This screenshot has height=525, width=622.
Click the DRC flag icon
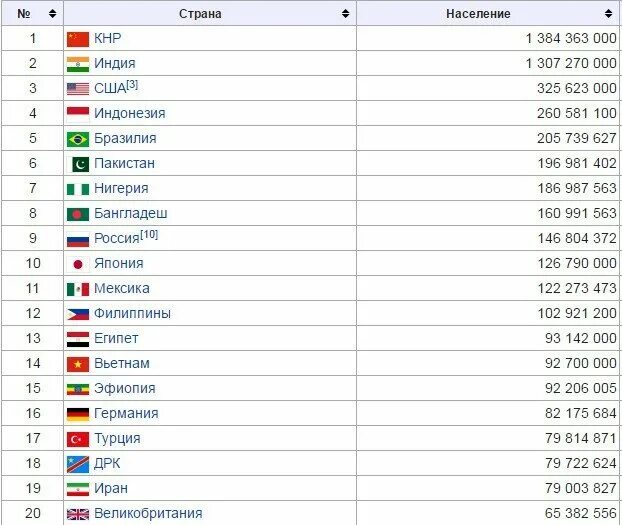(78, 464)
